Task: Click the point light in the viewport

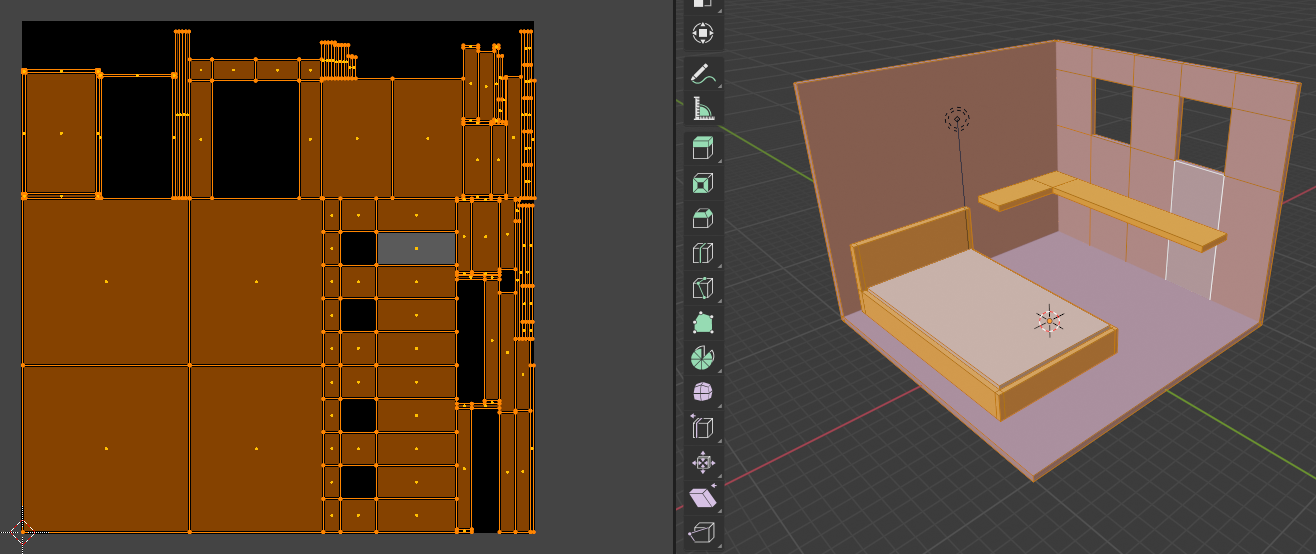Action: (957, 120)
